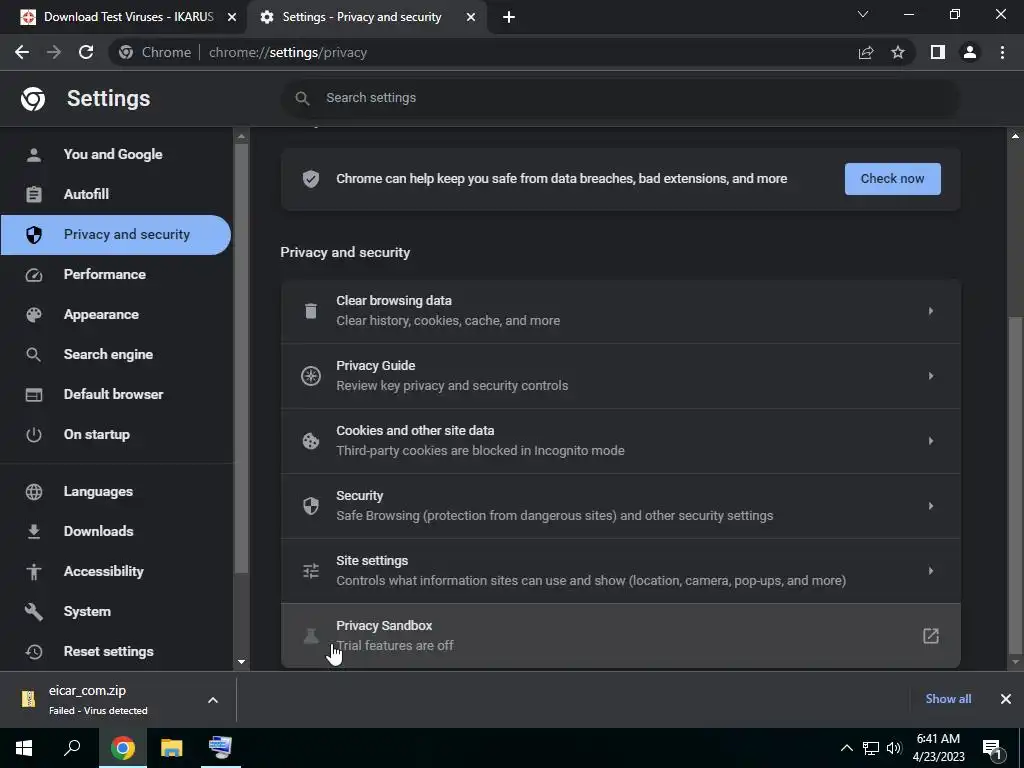Screen dimensions: 1024x768
Task: Click the trash icon beside Clear browsing data
Action: 311,311
